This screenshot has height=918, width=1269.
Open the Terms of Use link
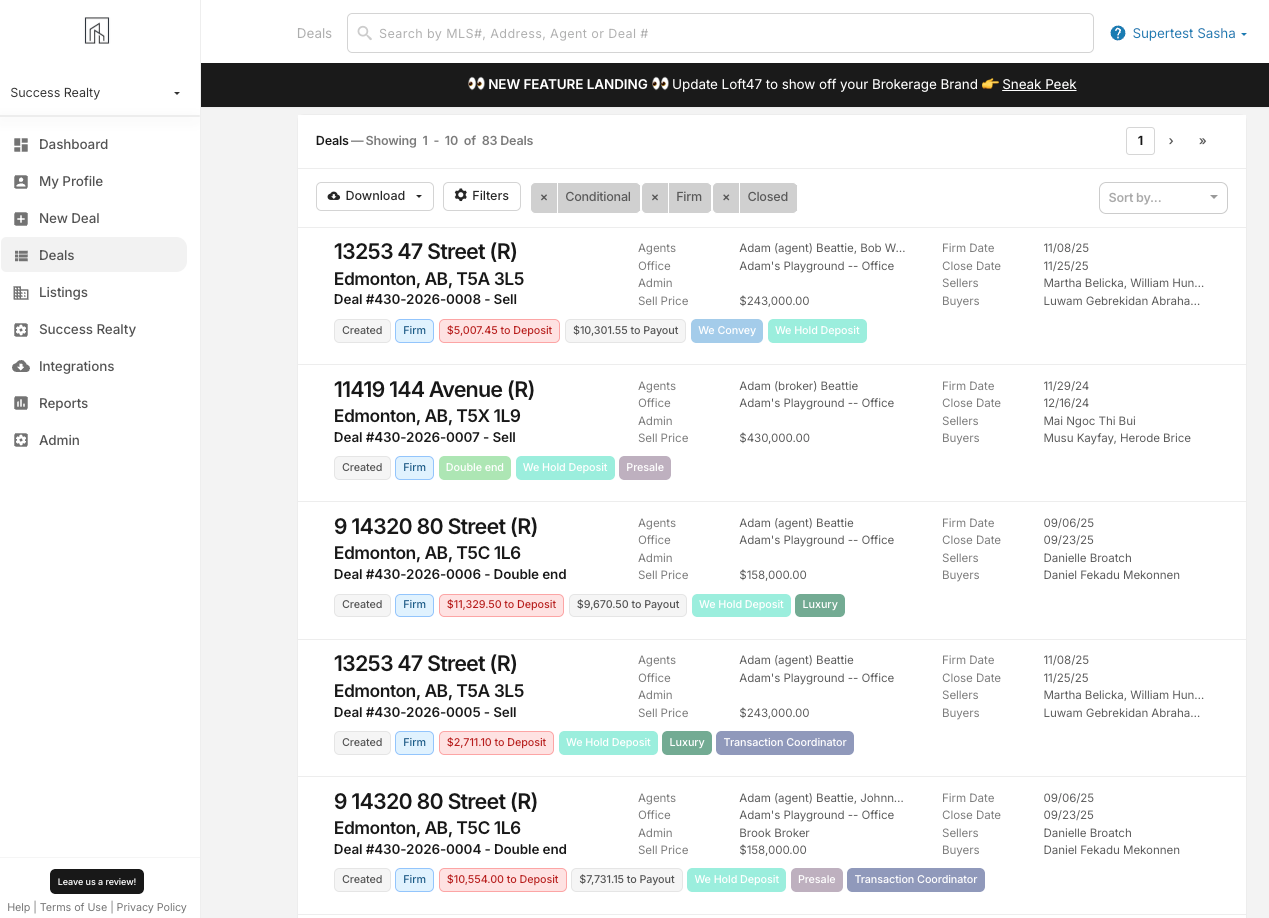73,907
